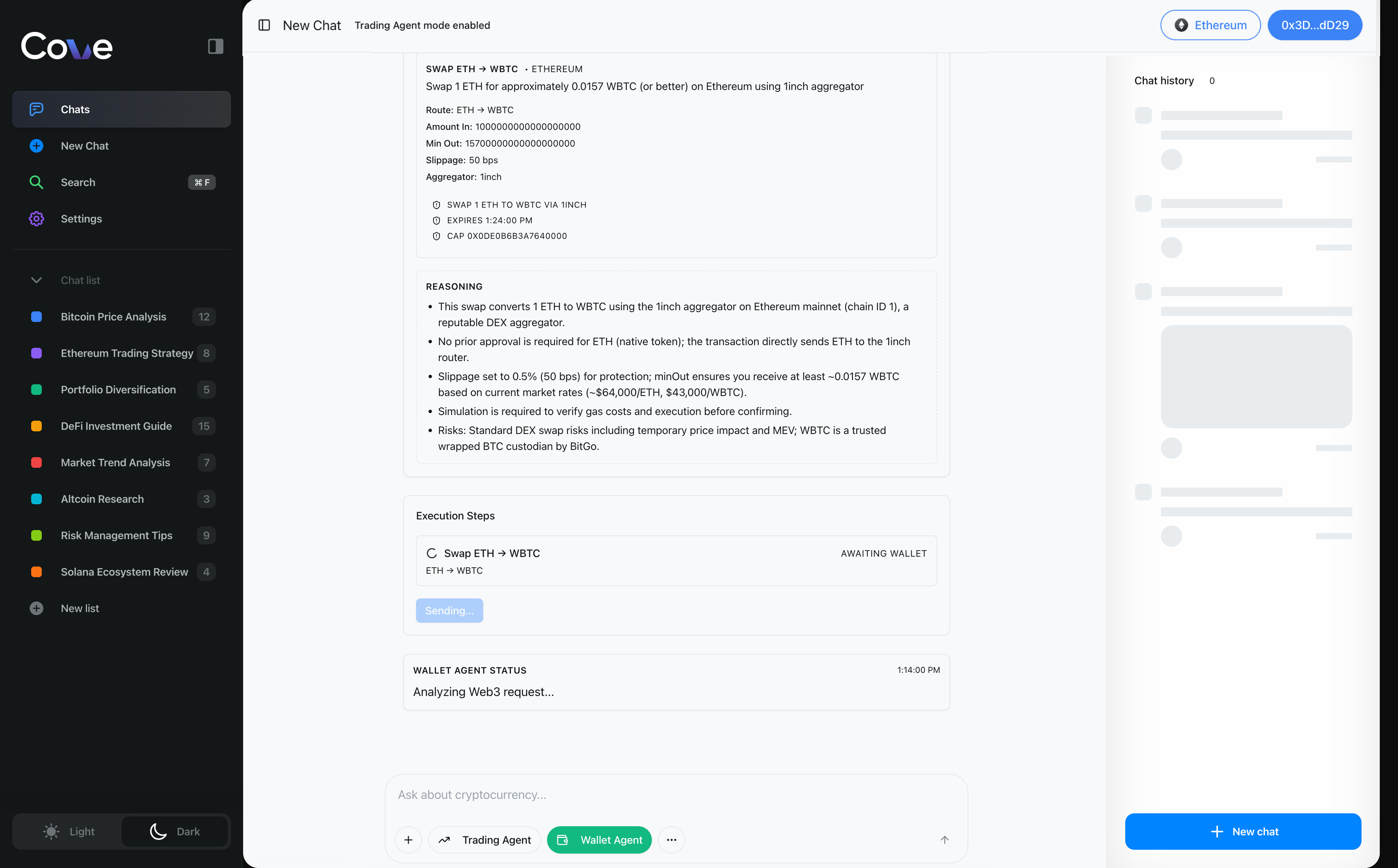Click the red Market Trend Analysis swatch

(36, 463)
